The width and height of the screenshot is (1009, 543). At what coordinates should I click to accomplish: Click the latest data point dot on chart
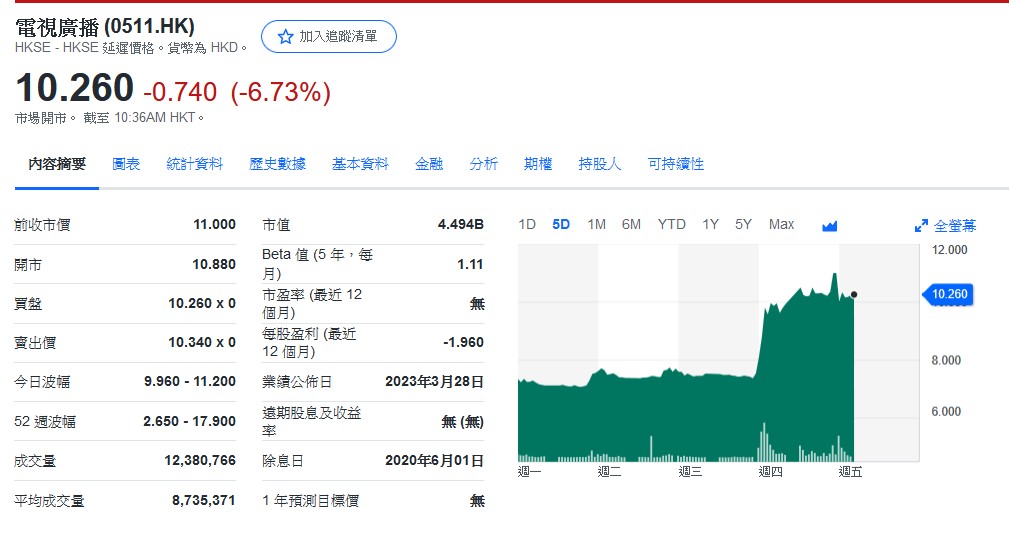click(854, 295)
